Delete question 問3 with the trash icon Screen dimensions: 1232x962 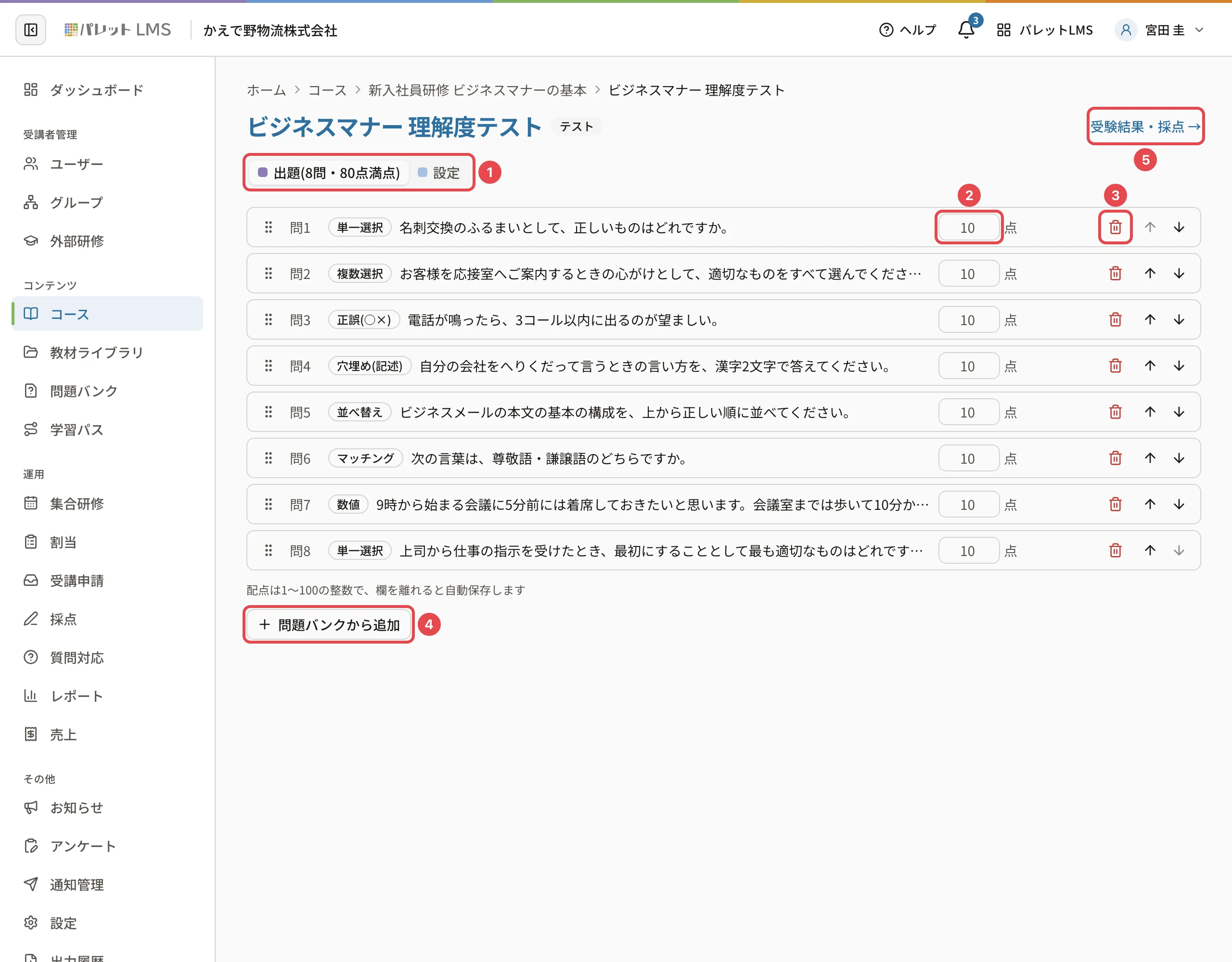1115,320
